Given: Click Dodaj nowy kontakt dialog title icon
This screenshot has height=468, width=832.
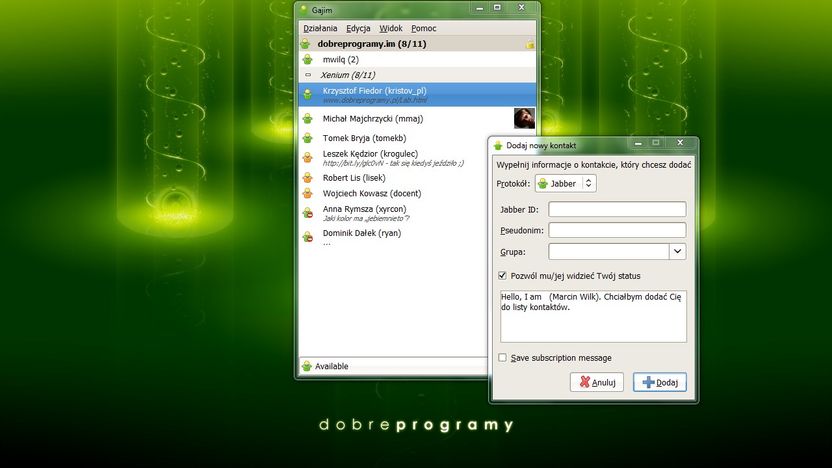Looking at the screenshot, I should [x=498, y=145].
